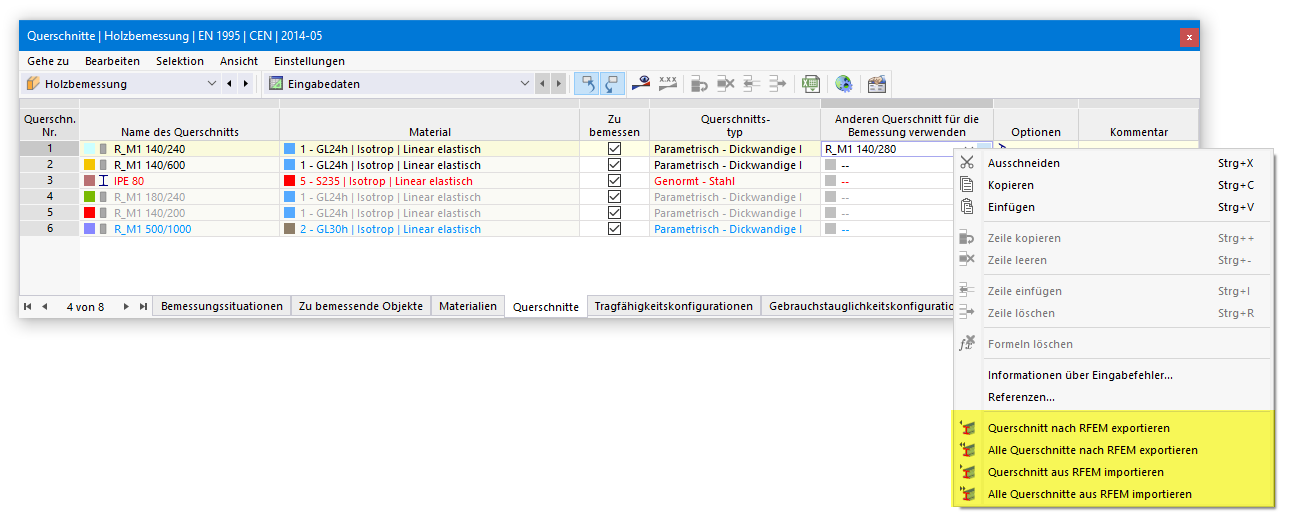Screen dimensions: 1293x530
Task: Click the icon next to Kopieren entry
Action: [967, 185]
